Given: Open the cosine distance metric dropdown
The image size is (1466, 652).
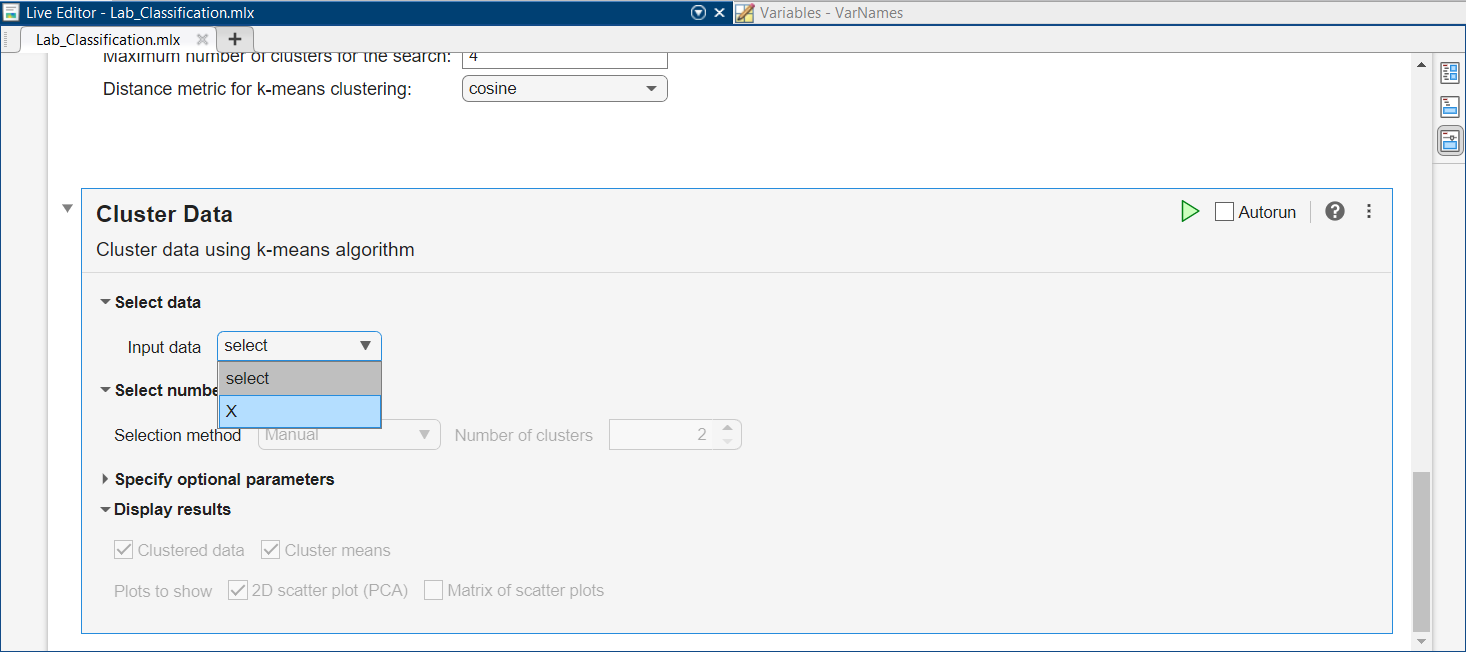Looking at the screenshot, I should click(564, 89).
